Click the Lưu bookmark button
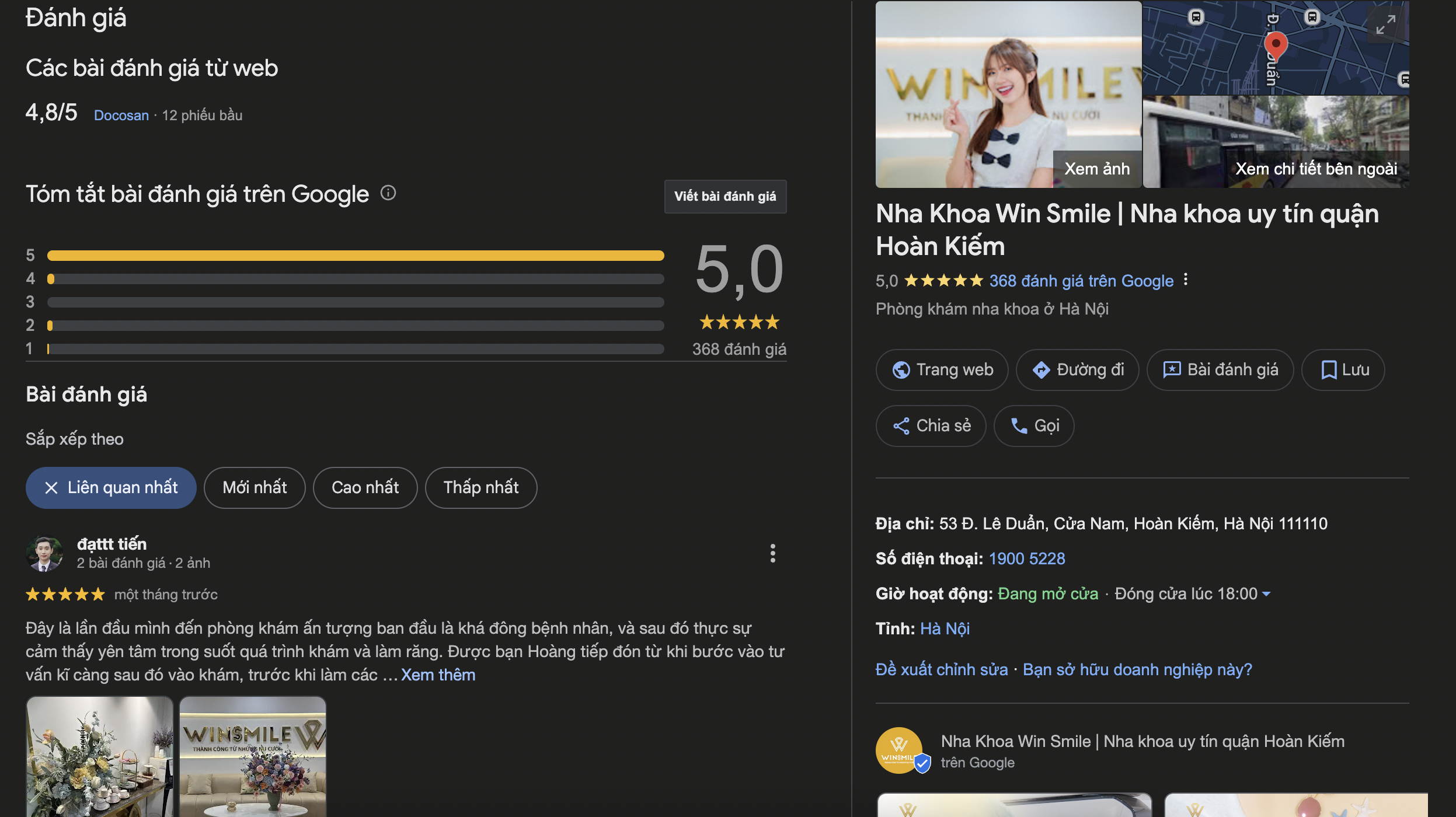 (1343, 370)
